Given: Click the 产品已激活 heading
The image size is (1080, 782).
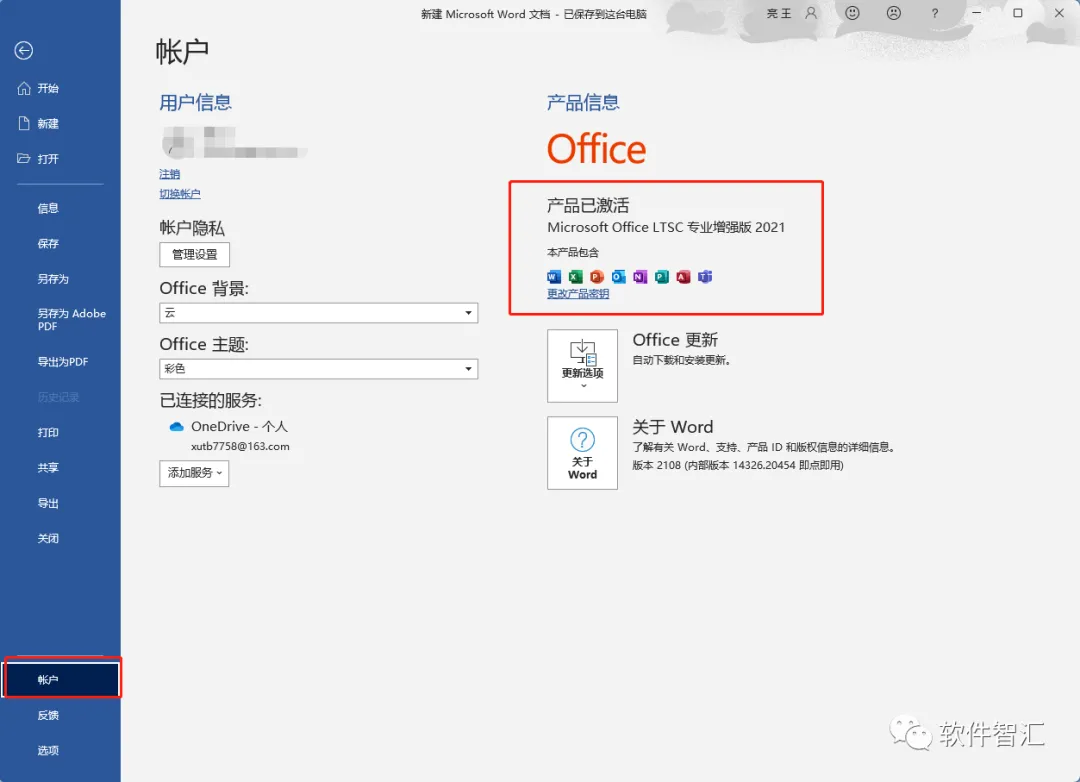Looking at the screenshot, I should 588,205.
